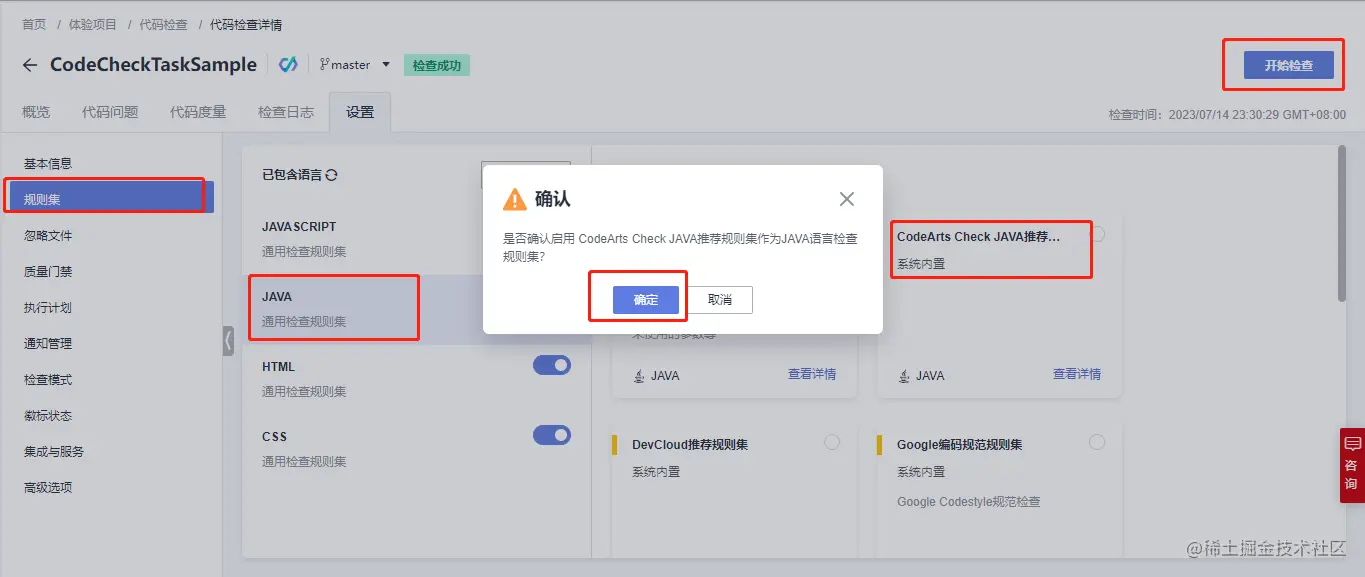
Task: Open 通知管理 in the sidebar
Action: click(48, 344)
